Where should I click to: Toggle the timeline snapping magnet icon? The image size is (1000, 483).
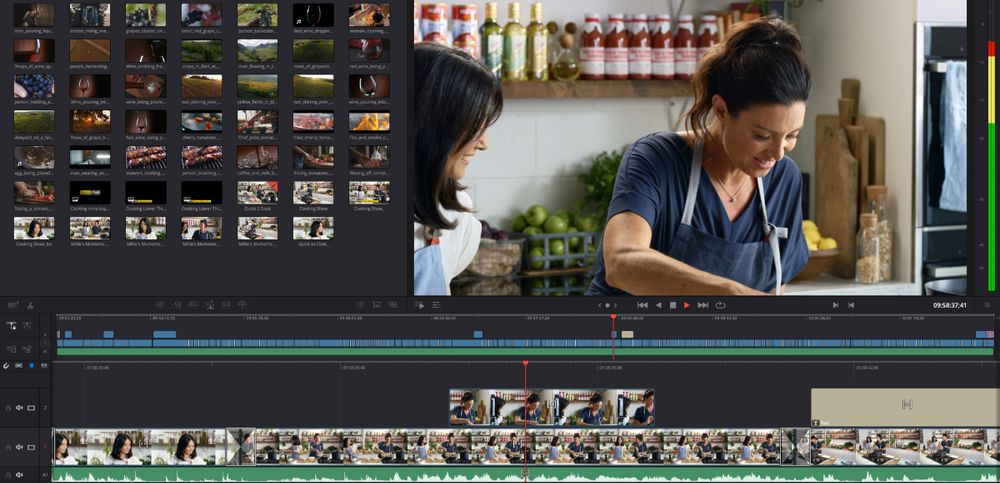tap(7, 366)
